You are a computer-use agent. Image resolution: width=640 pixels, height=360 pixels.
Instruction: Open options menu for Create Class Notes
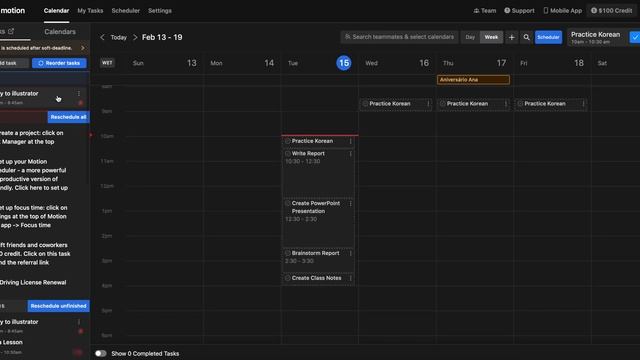click(x=350, y=278)
